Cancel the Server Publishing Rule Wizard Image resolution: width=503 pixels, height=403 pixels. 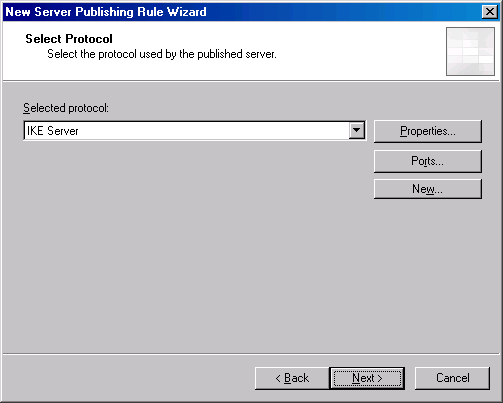tap(452, 378)
